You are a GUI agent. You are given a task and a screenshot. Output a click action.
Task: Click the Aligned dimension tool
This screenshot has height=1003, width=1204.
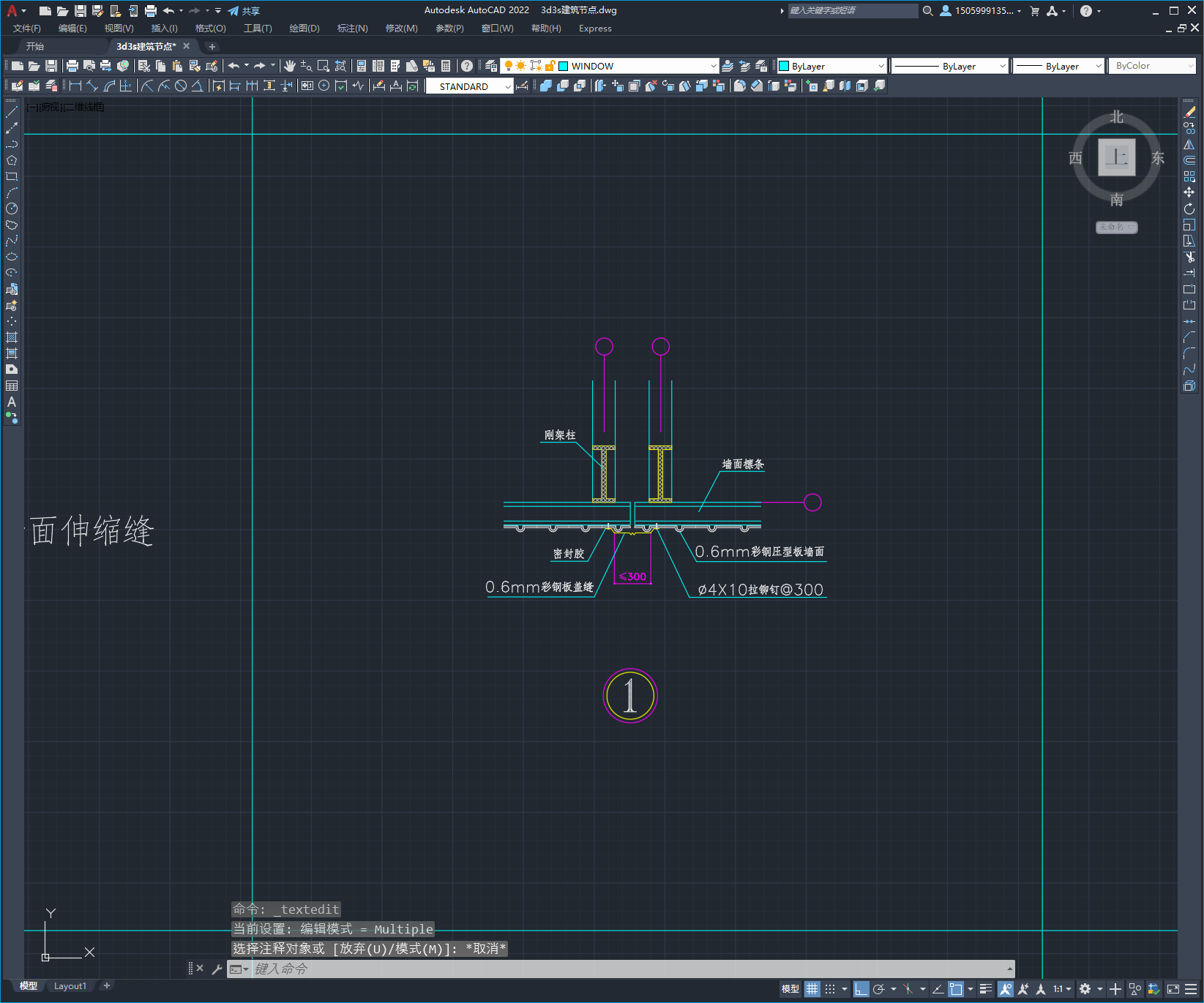(x=92, y=86)
